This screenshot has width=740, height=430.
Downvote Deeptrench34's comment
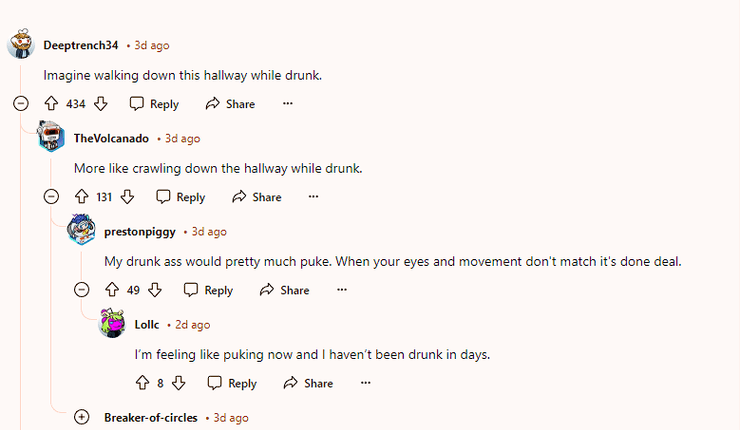tap(100, 104)
